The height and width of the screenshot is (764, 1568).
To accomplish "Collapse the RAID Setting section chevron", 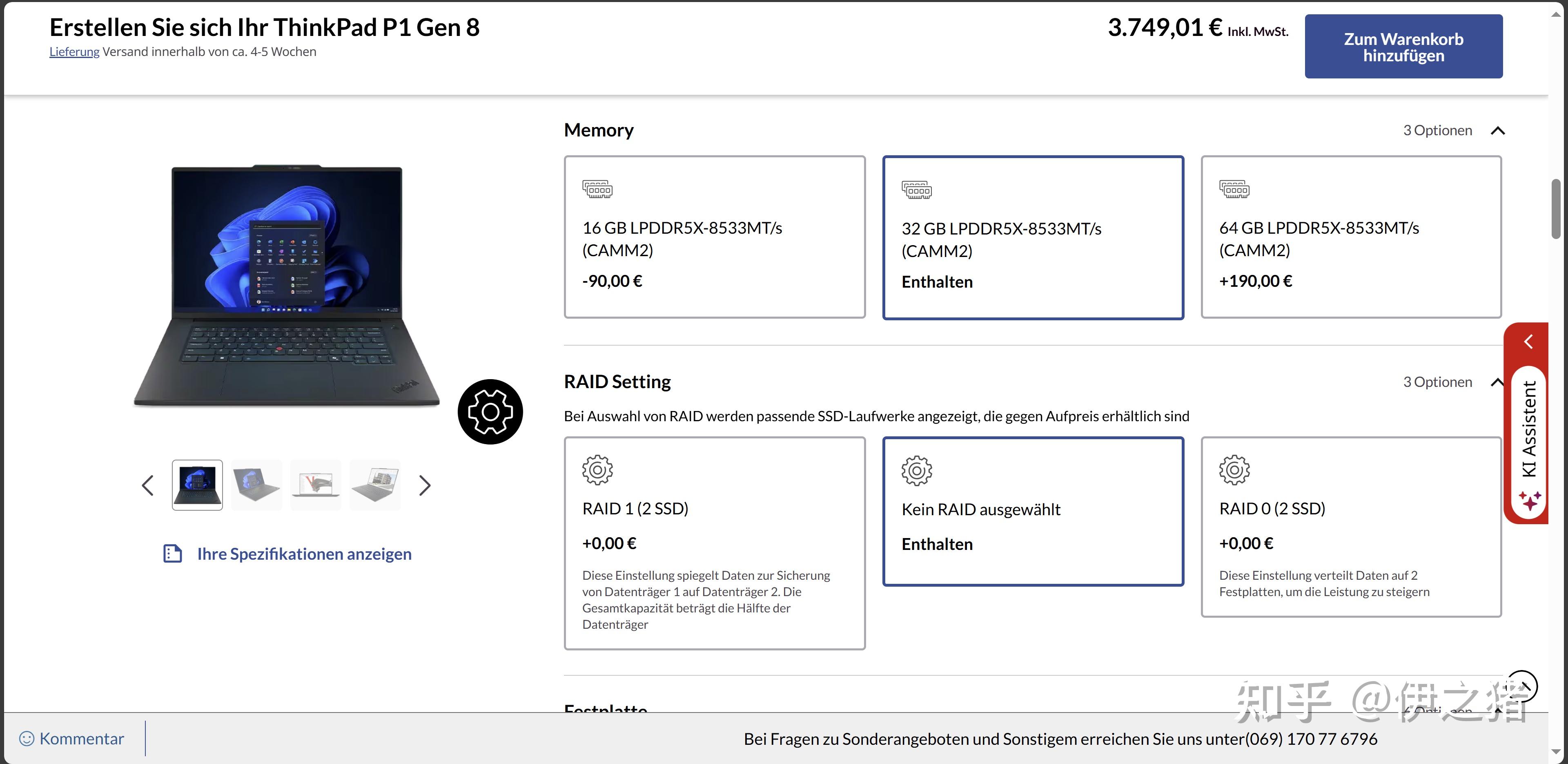I will click(x=1496, y=382).
